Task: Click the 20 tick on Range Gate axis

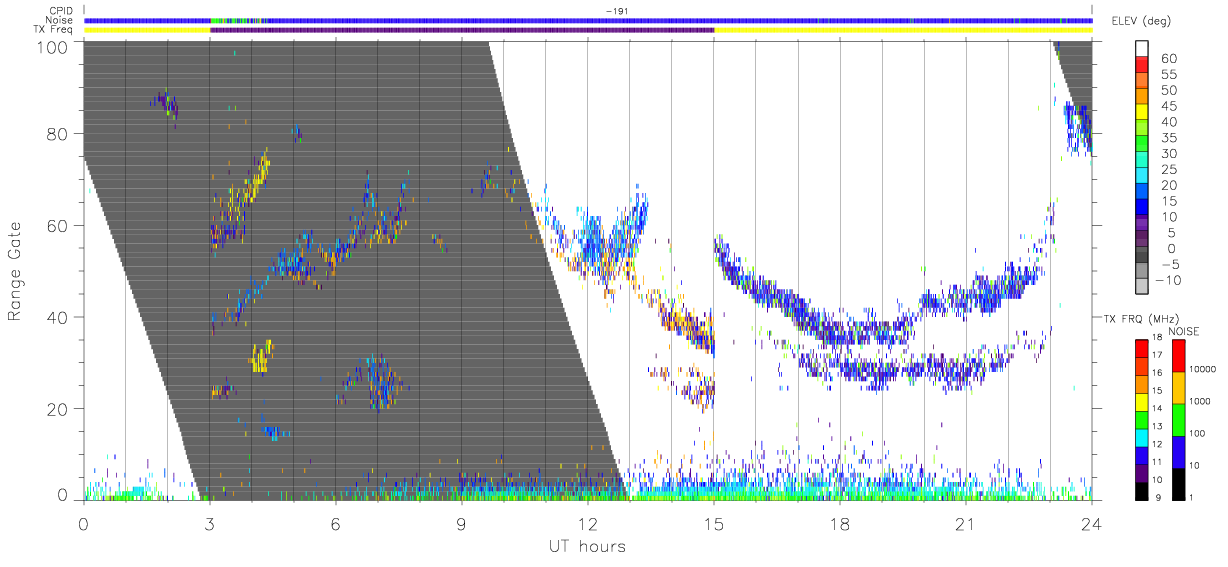Action: click(57, 409)
